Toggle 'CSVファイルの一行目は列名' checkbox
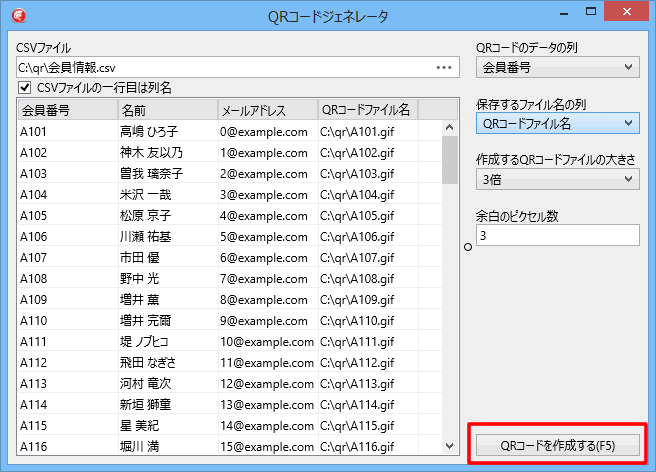Screen dimensions: 656x472 [x=25, y=88]
